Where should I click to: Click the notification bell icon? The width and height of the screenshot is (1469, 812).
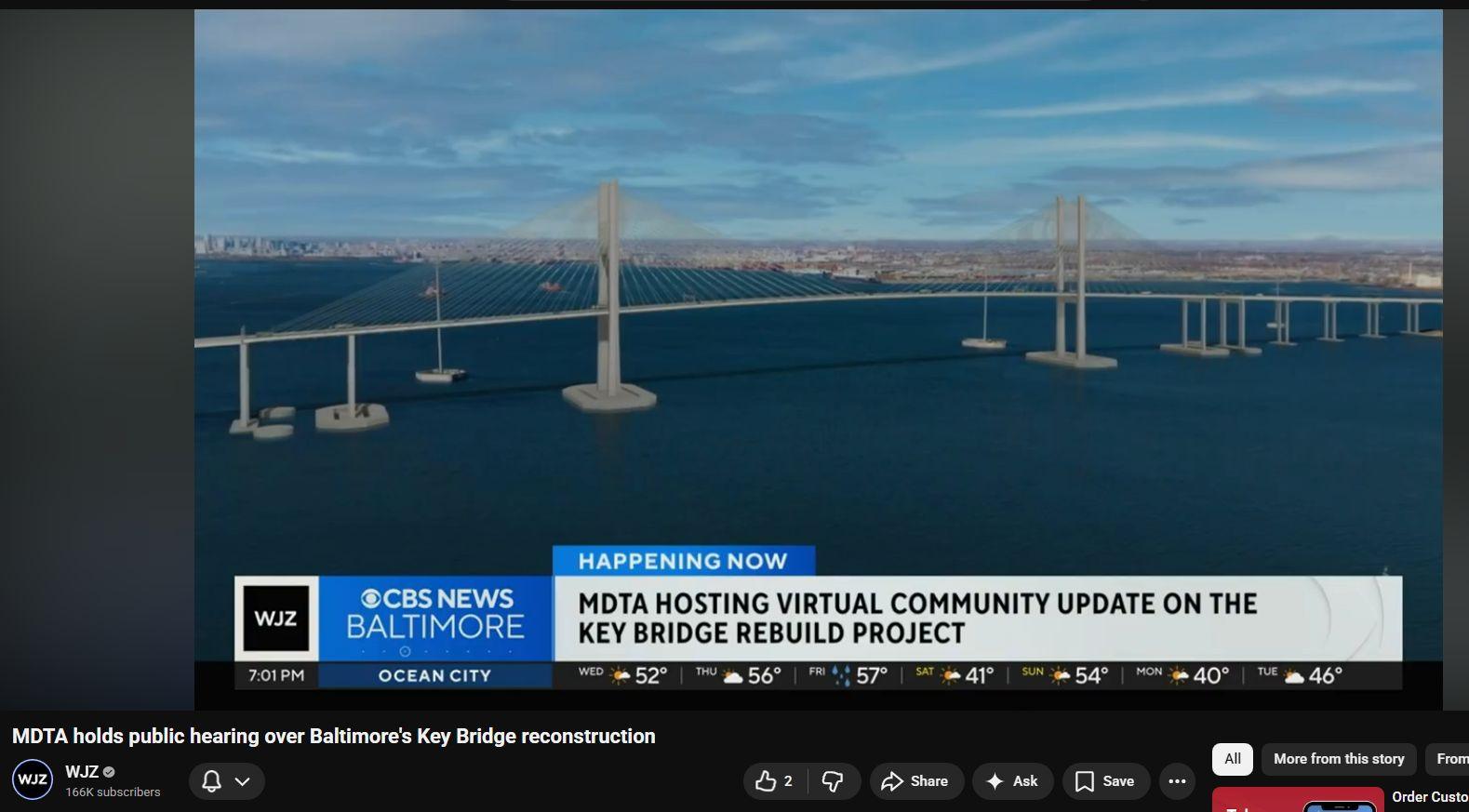211,781
